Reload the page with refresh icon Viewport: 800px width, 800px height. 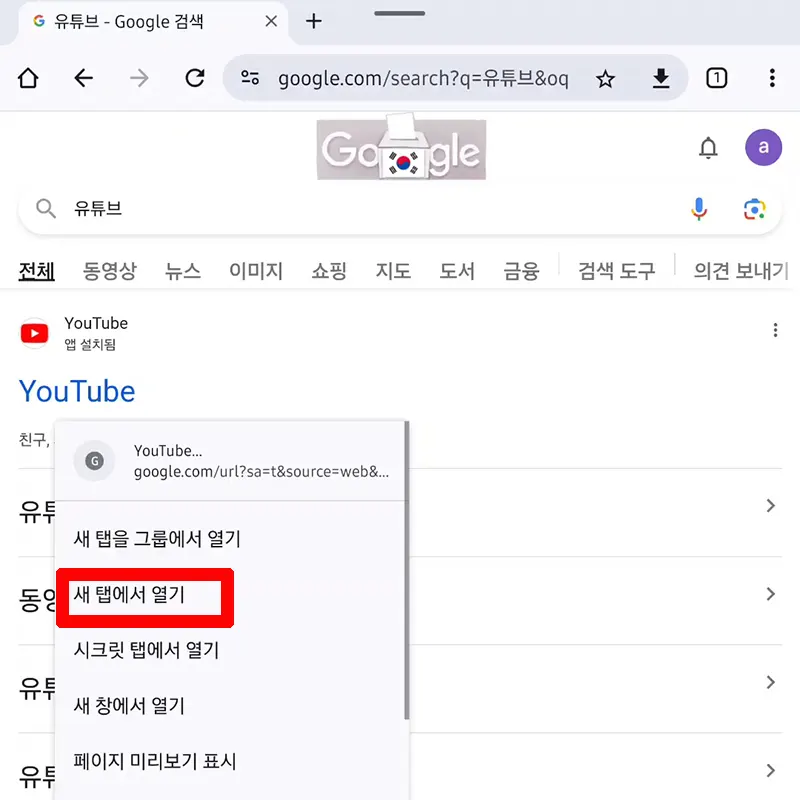[195, 79]
